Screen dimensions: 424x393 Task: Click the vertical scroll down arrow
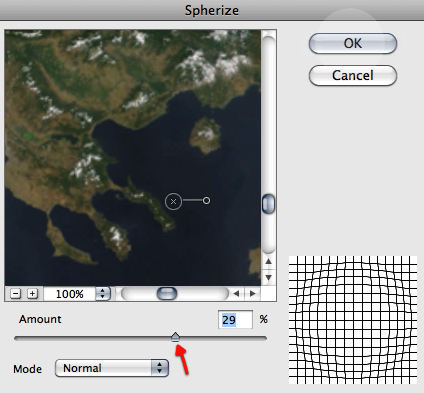click(269, 277)
